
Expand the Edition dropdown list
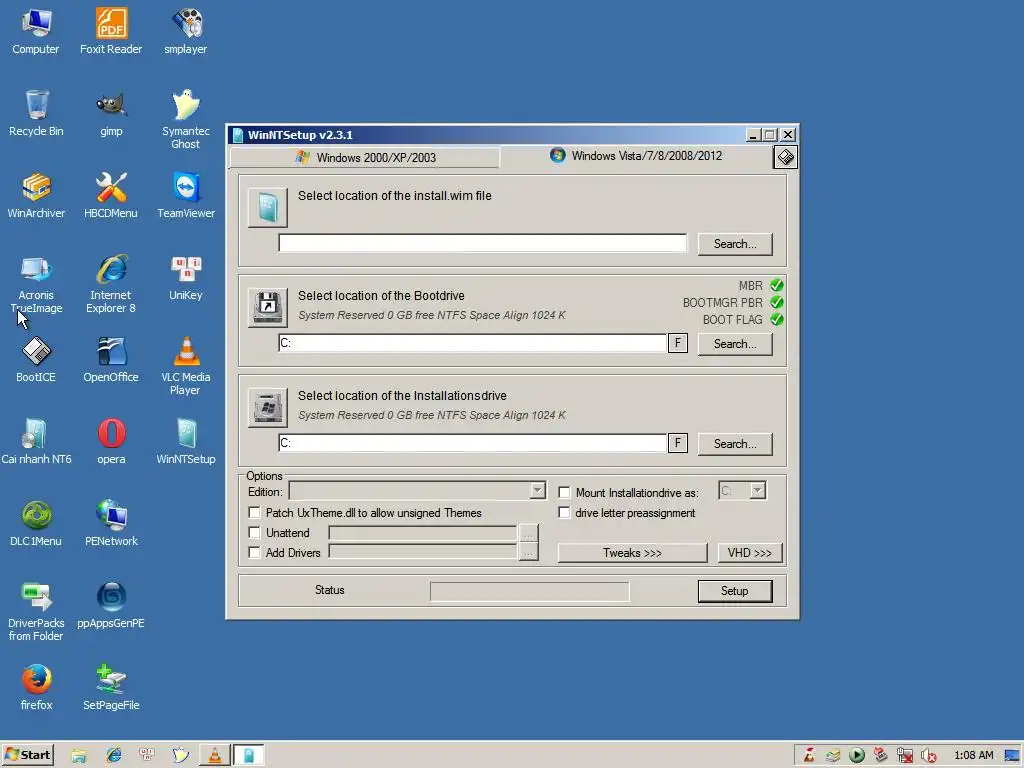click(x=537, y=490)
